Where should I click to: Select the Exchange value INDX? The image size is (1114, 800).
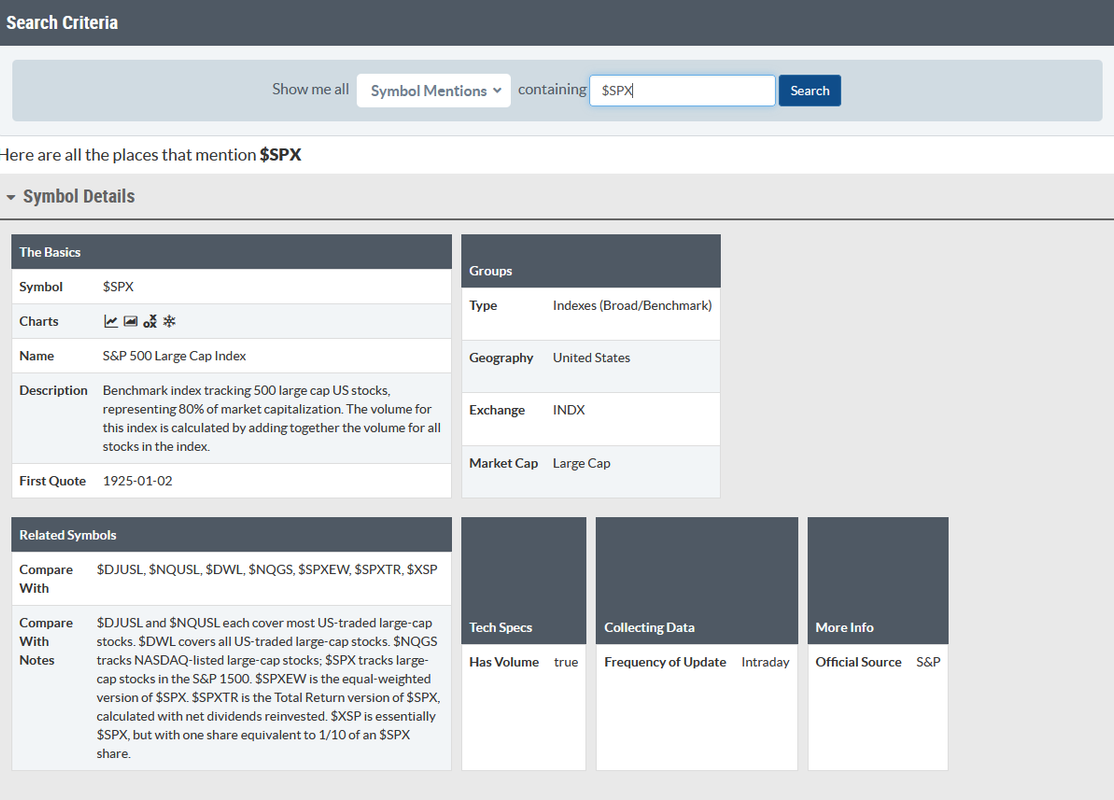(x=569, y=411)
